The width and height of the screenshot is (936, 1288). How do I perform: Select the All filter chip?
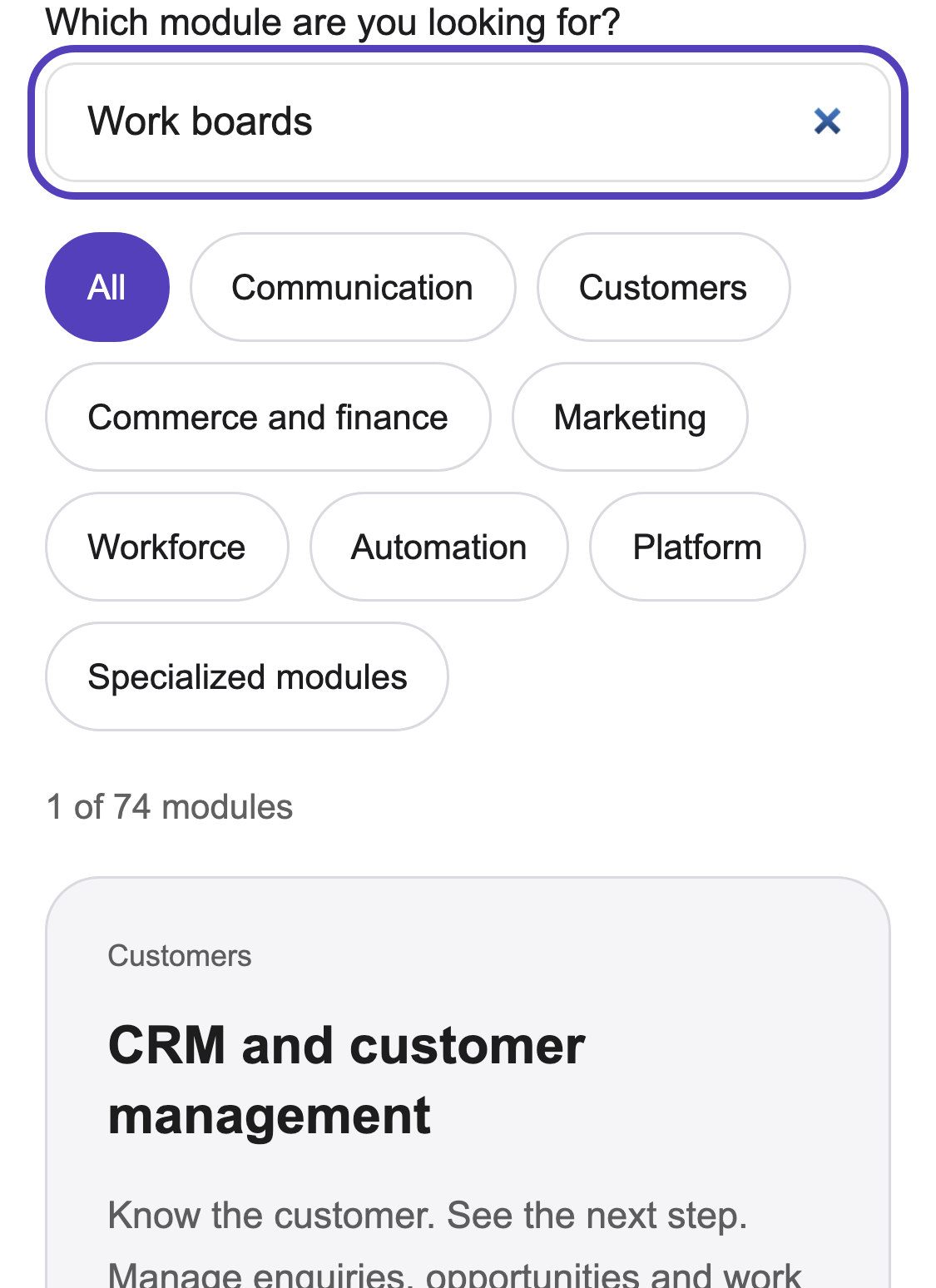(x=107, y=287)
